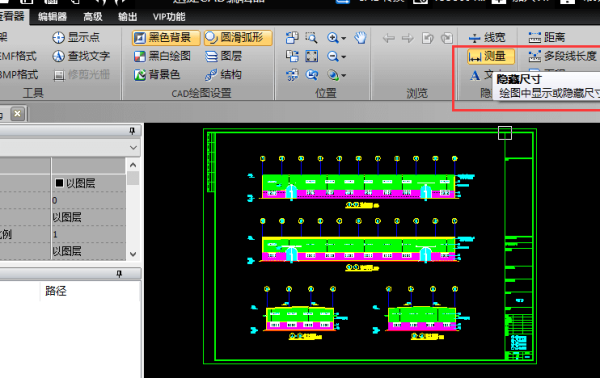Image resolution: width=600 pixels, height=378 pixels.
Task: Click the zoom out magnifier icon
Action: (x=333, y=56)
